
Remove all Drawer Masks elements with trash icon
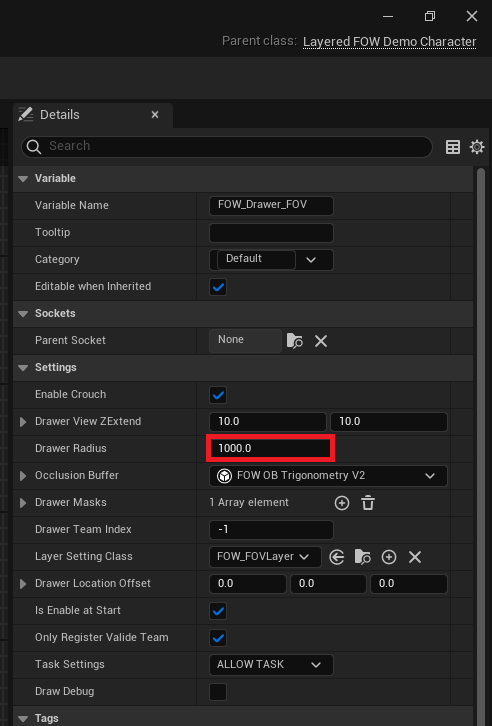coord(368,503)
